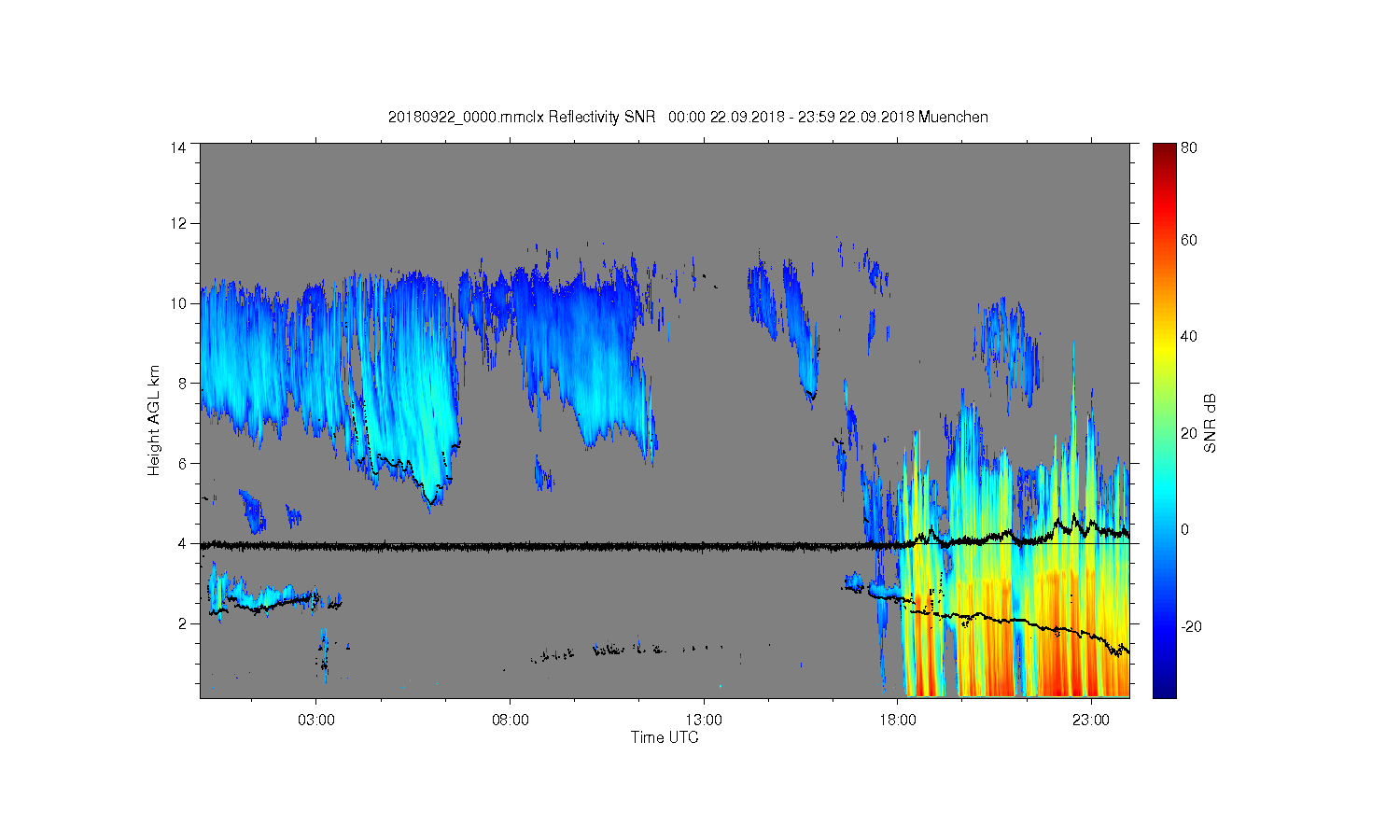1400x840 pixels.
Task: Click the height axis label 8
Action: pyautogui.click(x=183, y=383)
